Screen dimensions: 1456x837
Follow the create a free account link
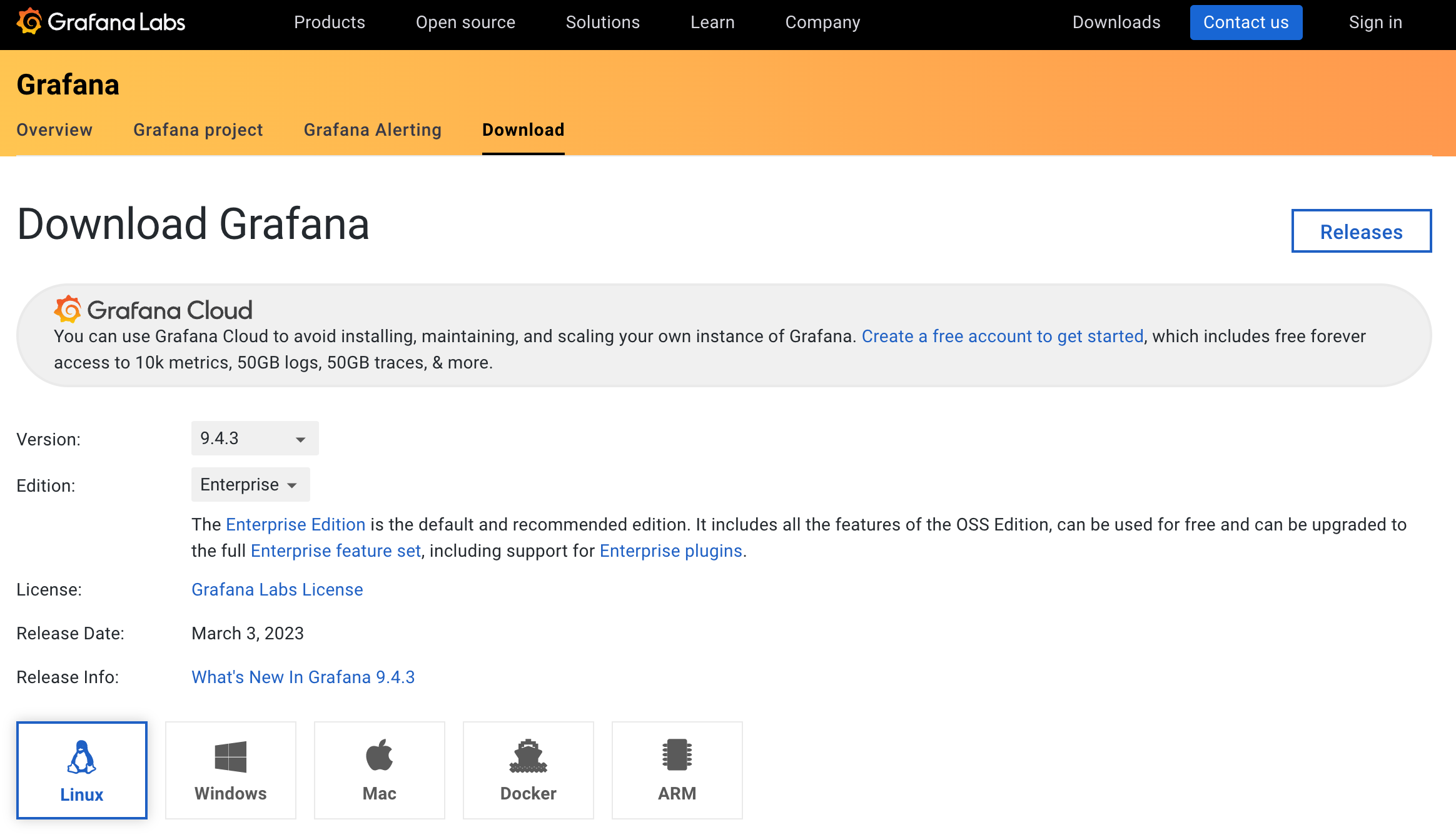(1003, 336)
